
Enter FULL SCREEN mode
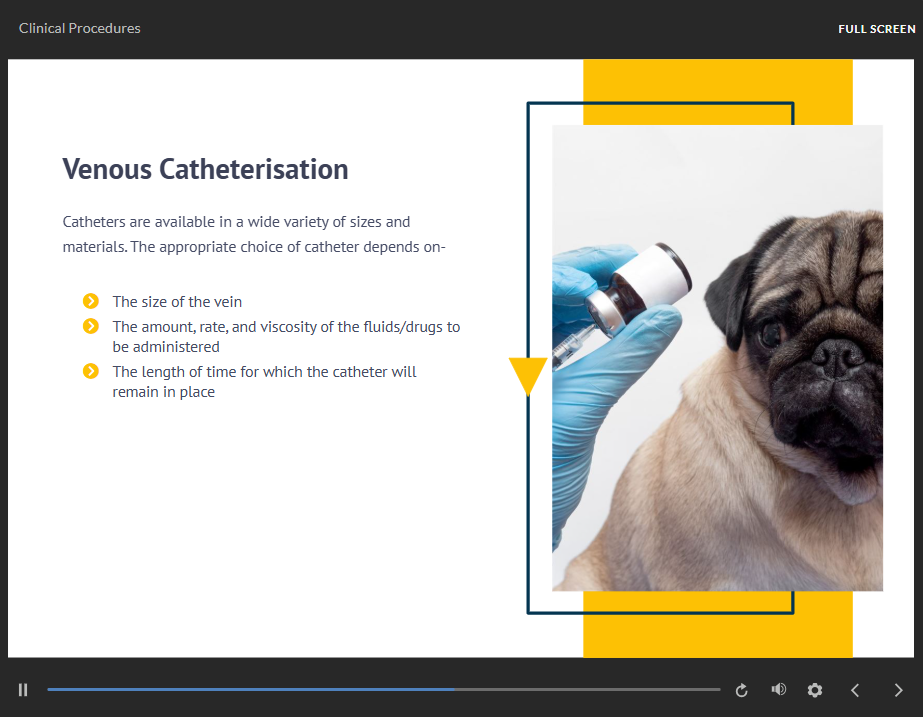coord(876,29)
